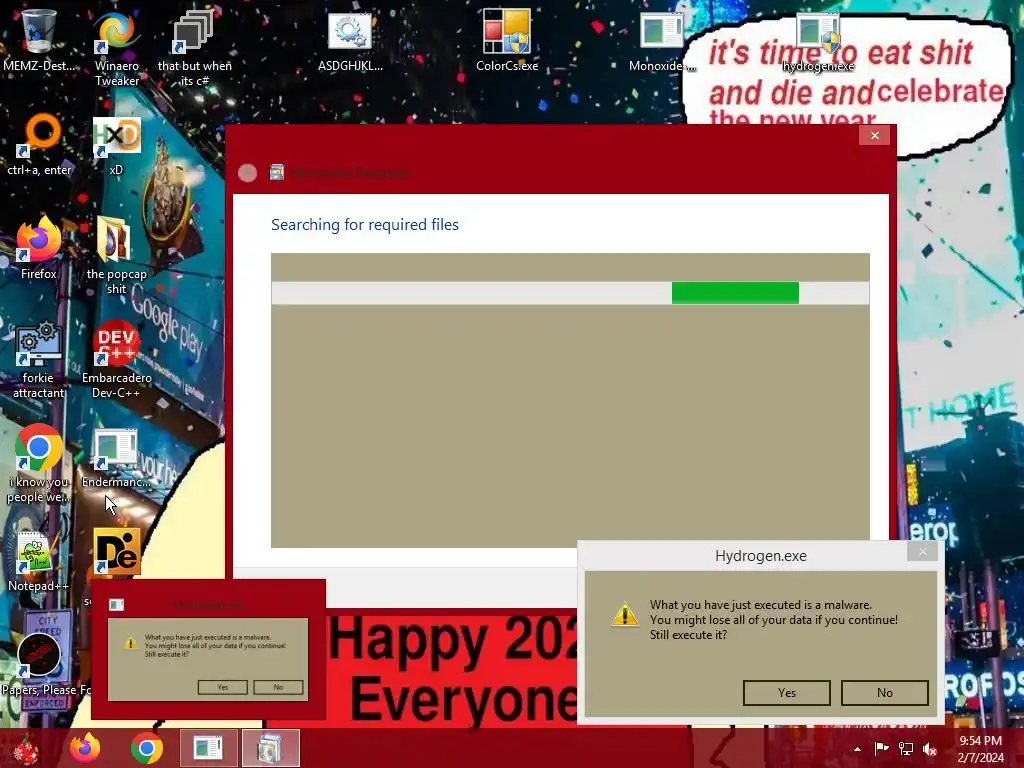The image size is (1024, 768).
Task: Open Action Center flag tray icon
Action: [881, 749]
